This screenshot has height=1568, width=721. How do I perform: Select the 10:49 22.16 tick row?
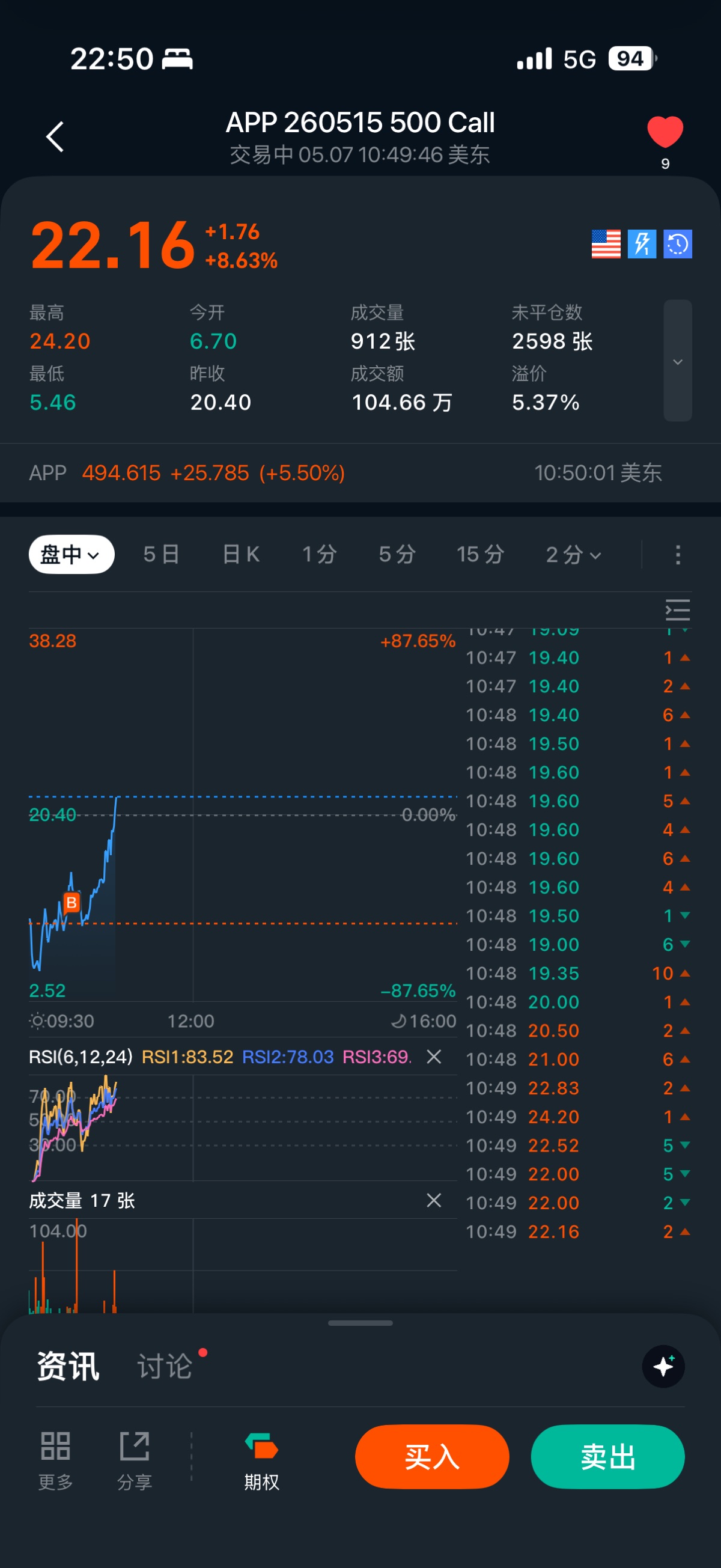578,1232
